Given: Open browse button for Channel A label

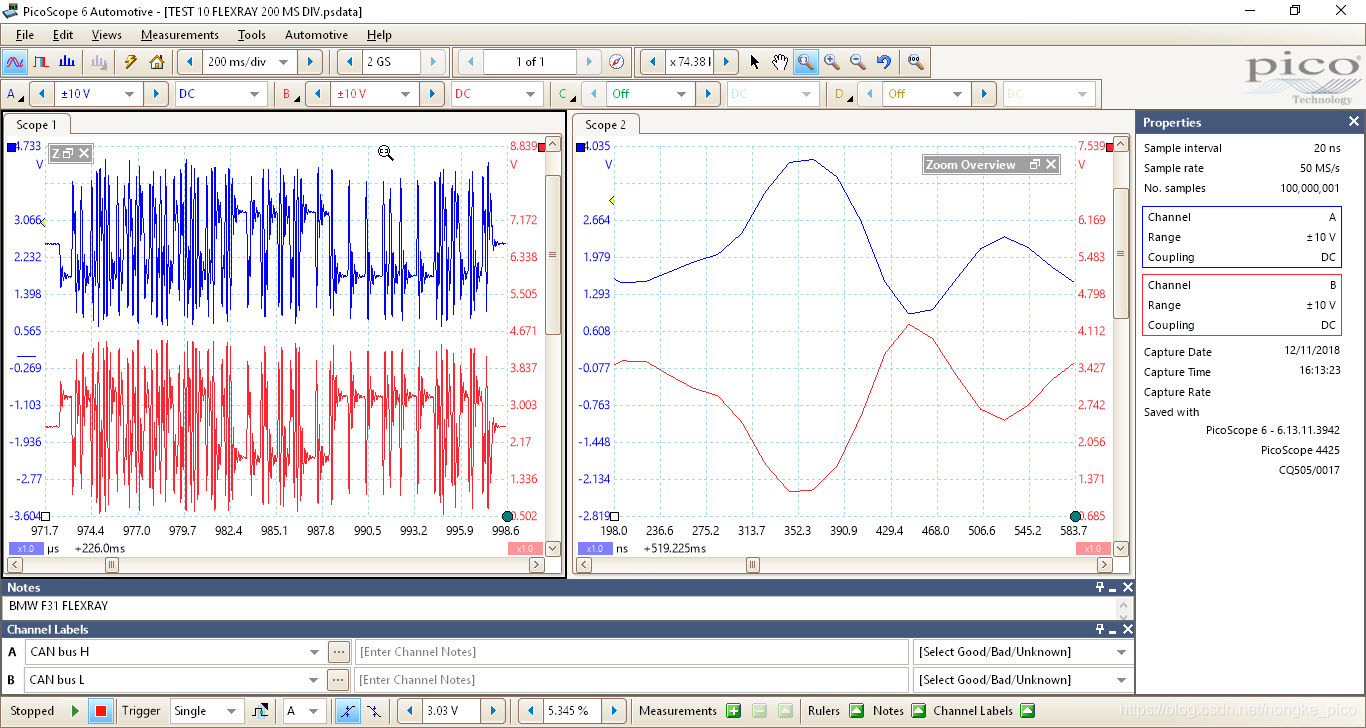Looking at the screenshot, I should [339, 652].
